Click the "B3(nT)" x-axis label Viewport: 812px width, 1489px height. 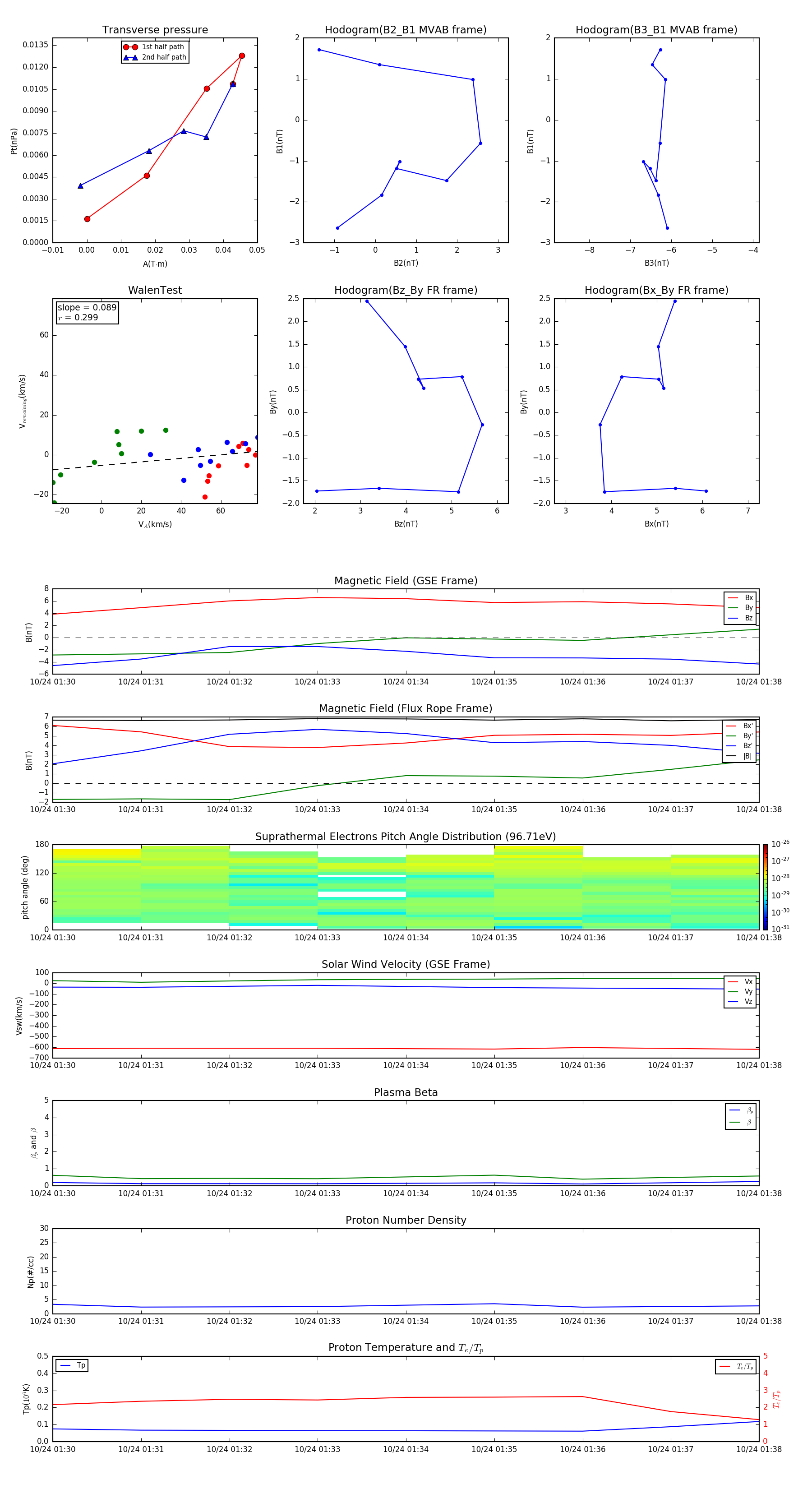pyautogui.click(x=656, y=263)
